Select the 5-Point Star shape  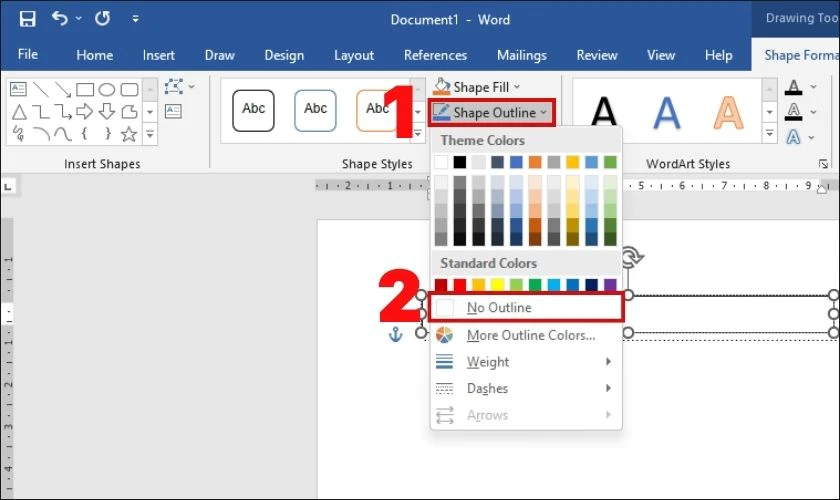(129, 133)
